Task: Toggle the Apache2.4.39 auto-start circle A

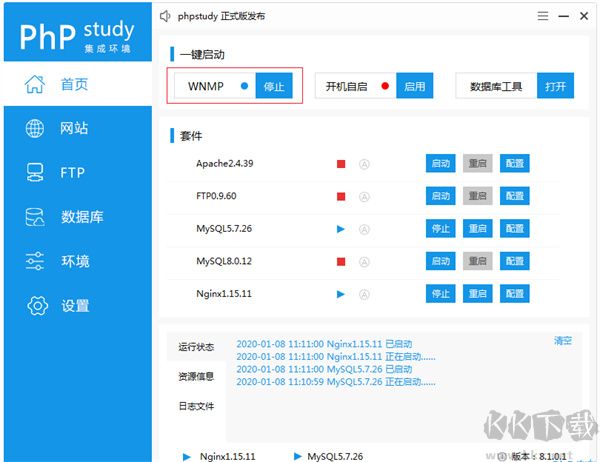Action: [x=364, y=164]
